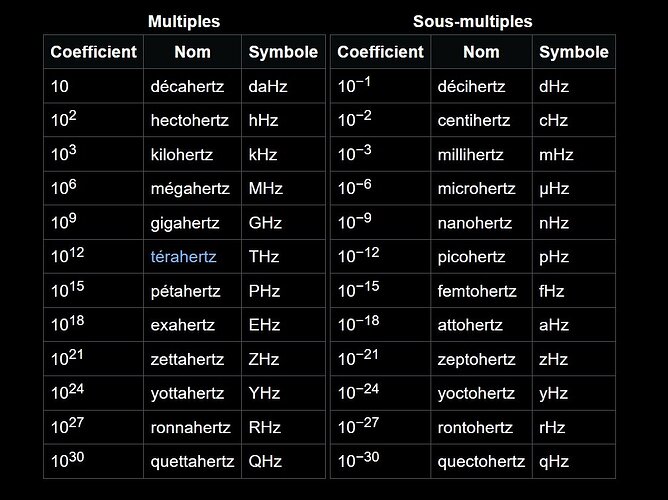Select the Coefficient header in Multiples table
Image resolution: width=668 pixels, height=500 pixels.
93,52
